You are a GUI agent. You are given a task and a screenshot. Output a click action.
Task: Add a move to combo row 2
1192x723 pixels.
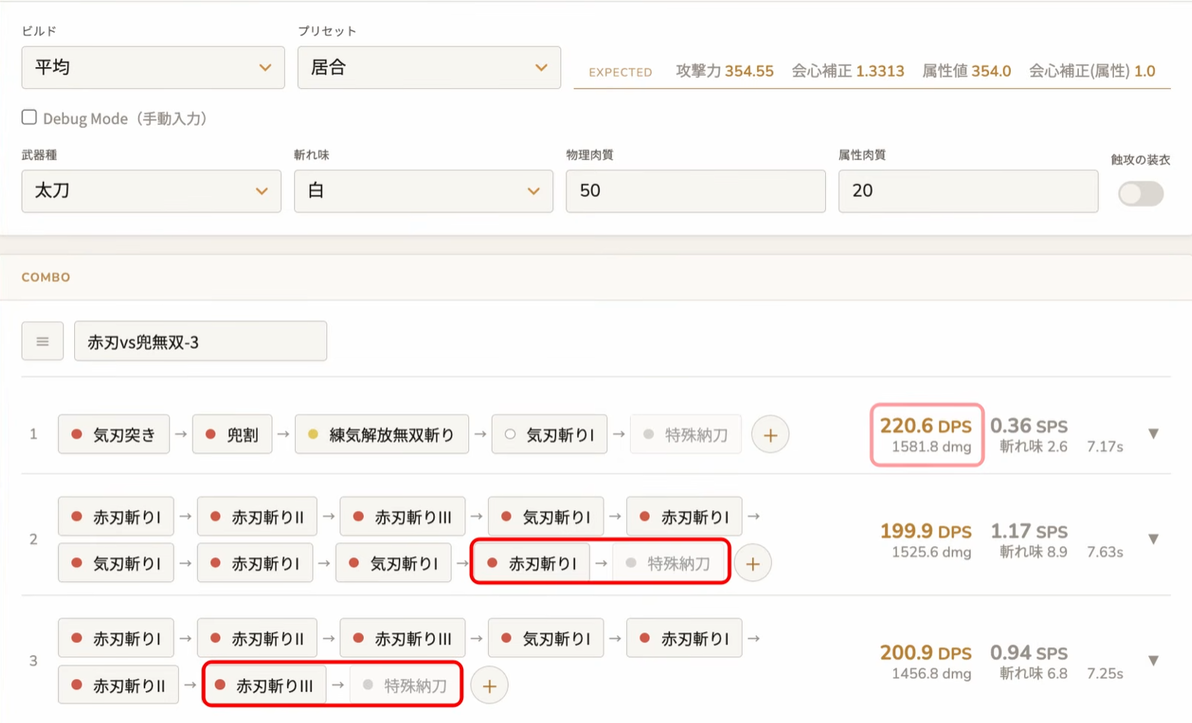click(x=753, y=563)
